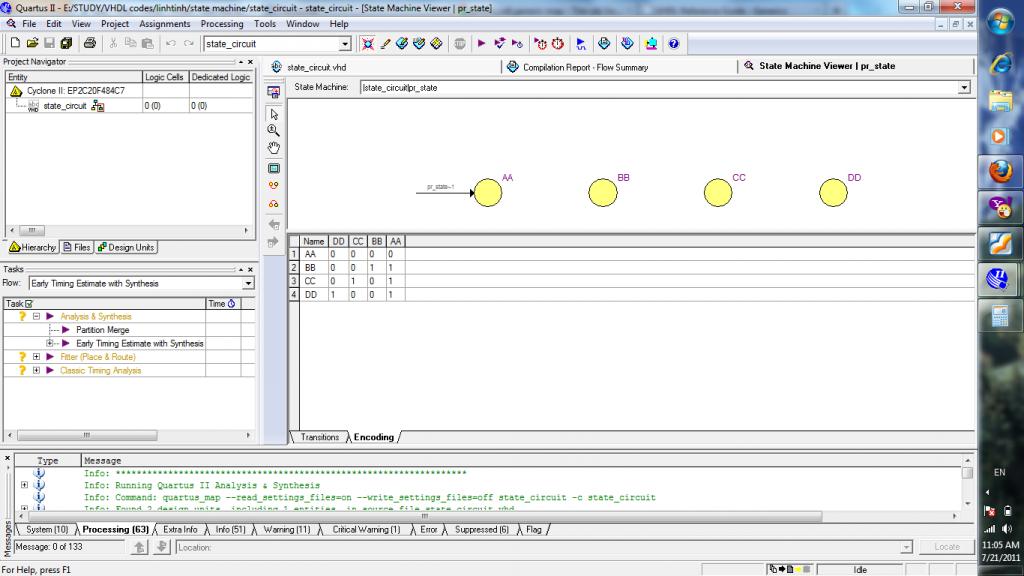Viewport: 1024px width, 576px height.
Task: Expand the Classic Timing Analysis task
Action: 36,371
